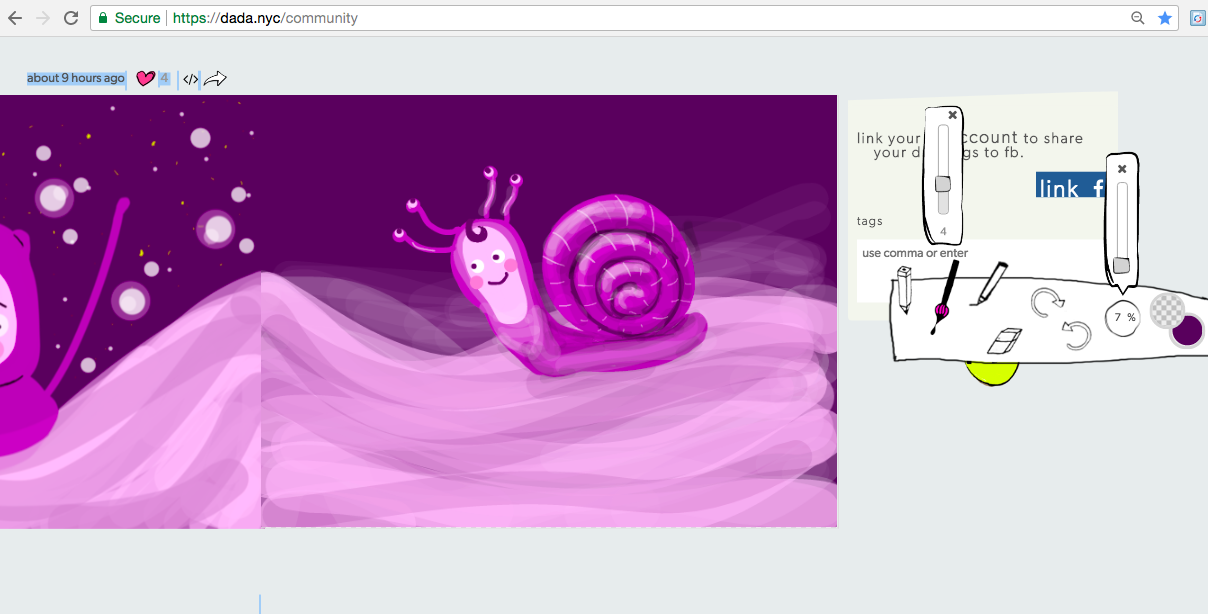
Task: Click the zoom magnifier in address bar
Action: pos(1138,18)
